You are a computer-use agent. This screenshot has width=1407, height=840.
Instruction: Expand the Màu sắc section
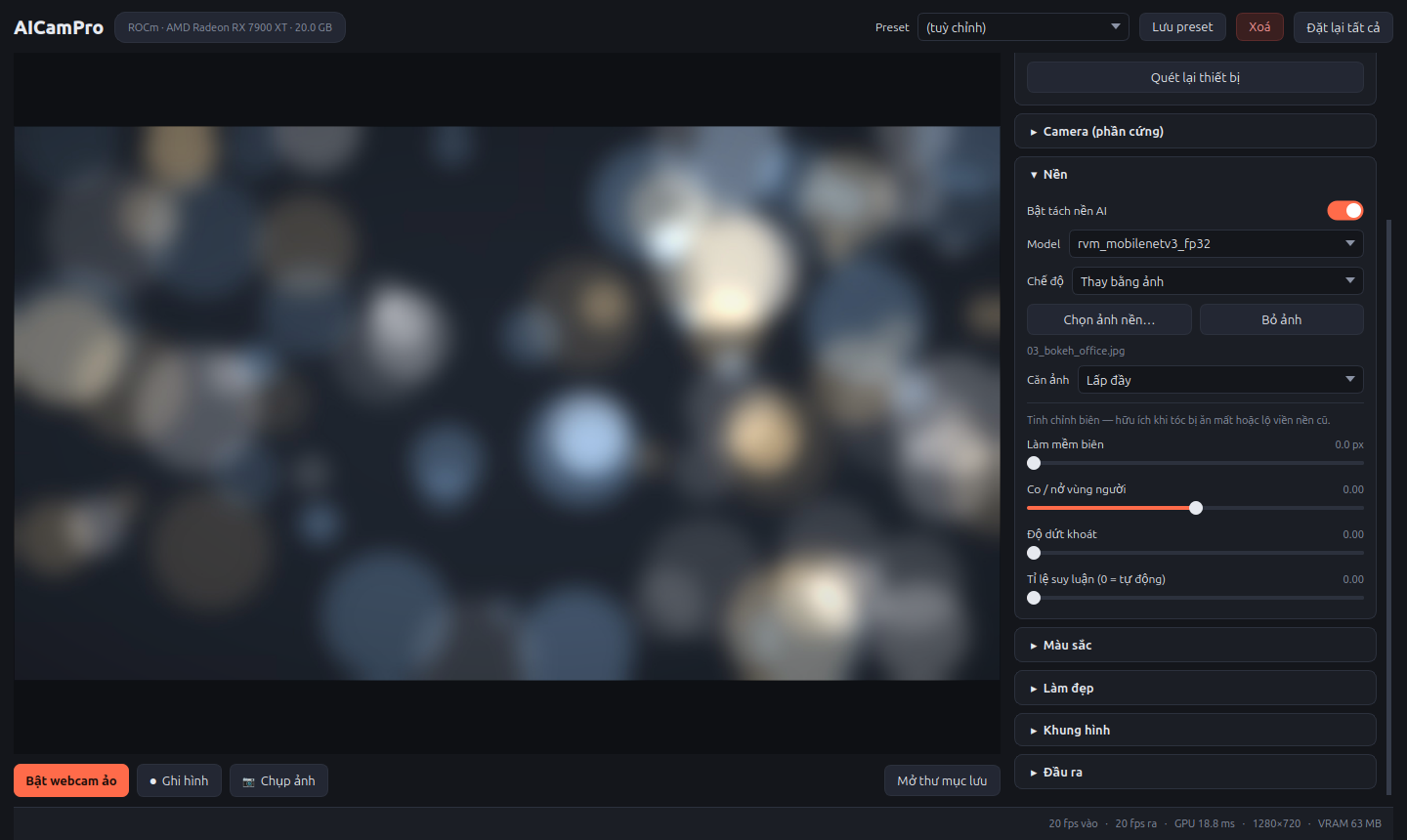[x=1195, y=645]
